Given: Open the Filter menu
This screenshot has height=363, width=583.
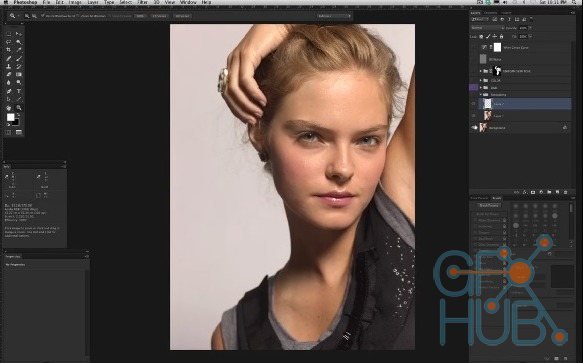Looking at the screenshot, I should tap(142, 2).
